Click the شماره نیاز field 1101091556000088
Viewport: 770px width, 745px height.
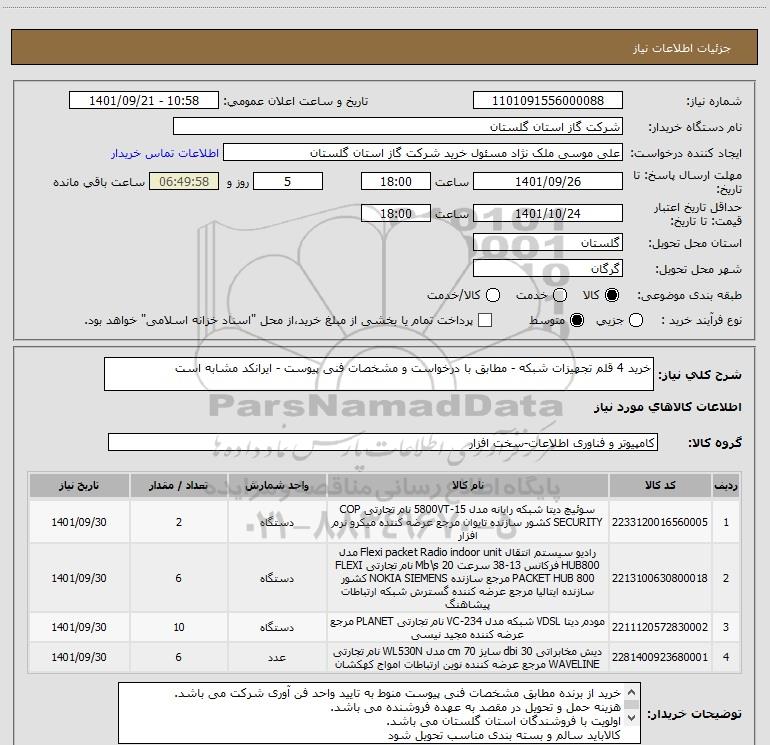coord(548,101)
